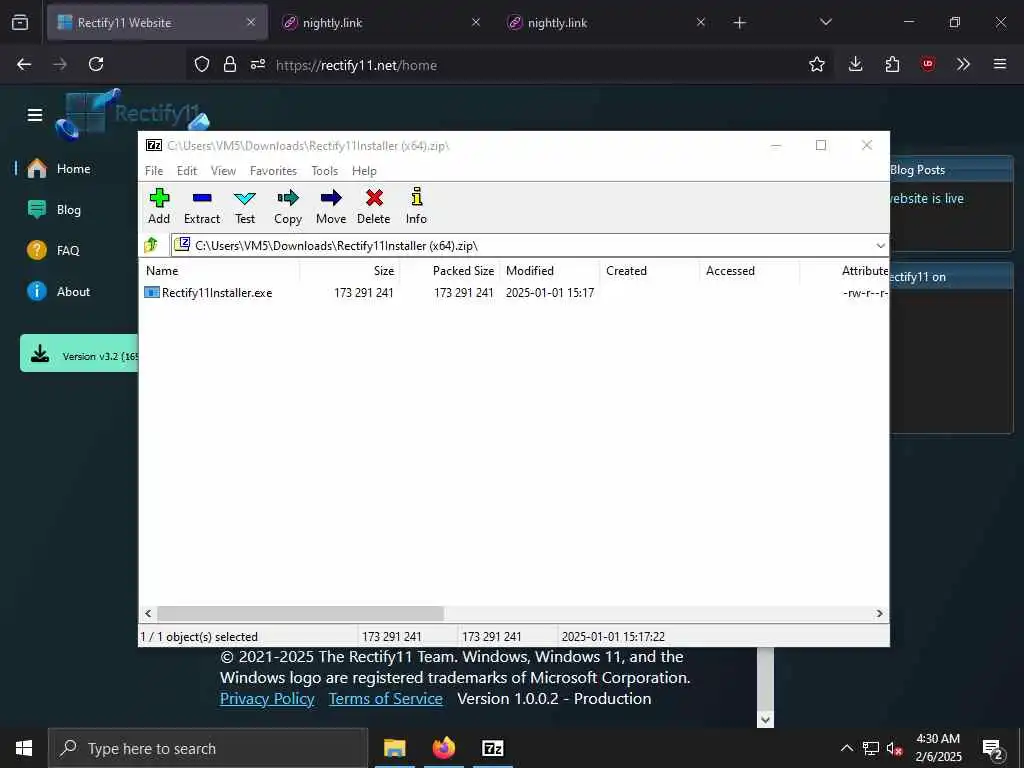
Task: Click the 7-Zip address path field
Action: click(x=522, y=246)
